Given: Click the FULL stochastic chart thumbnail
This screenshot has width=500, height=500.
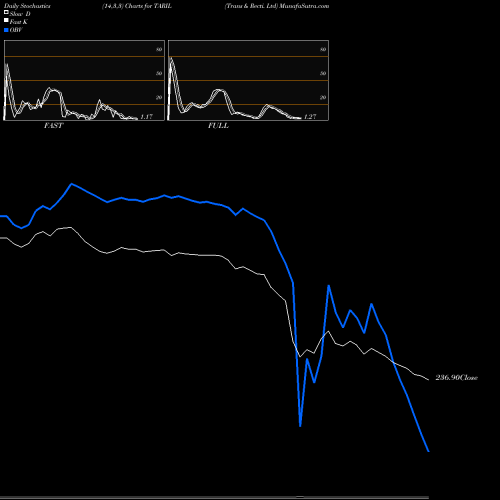Looking at the screenshot, I should [248, 80].
